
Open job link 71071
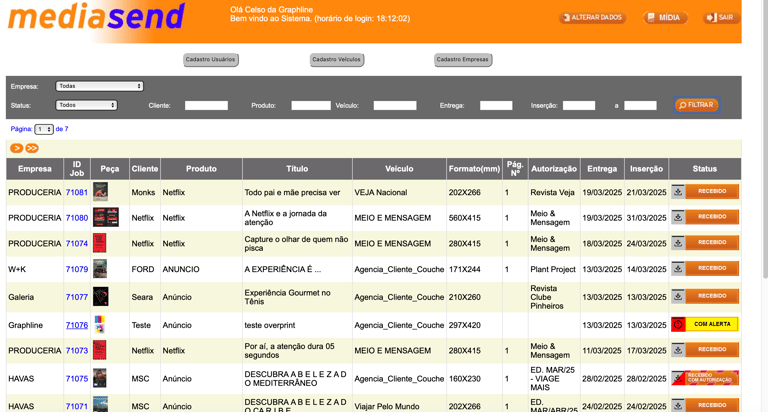click(77, 406)
